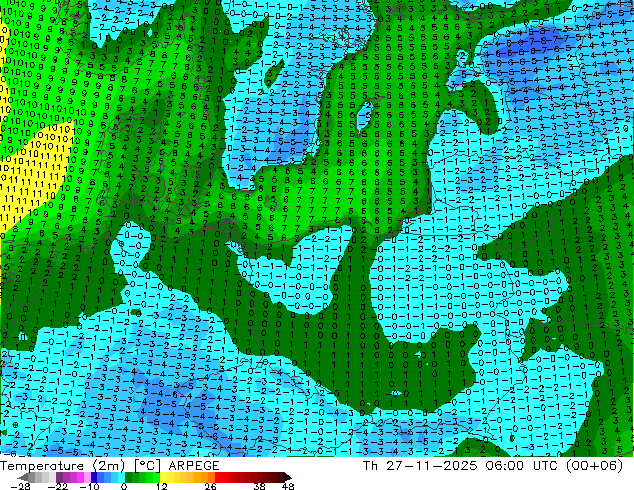
Task: Click the 'Temperature (2m)' title text
Action: (x=63, y=466)
